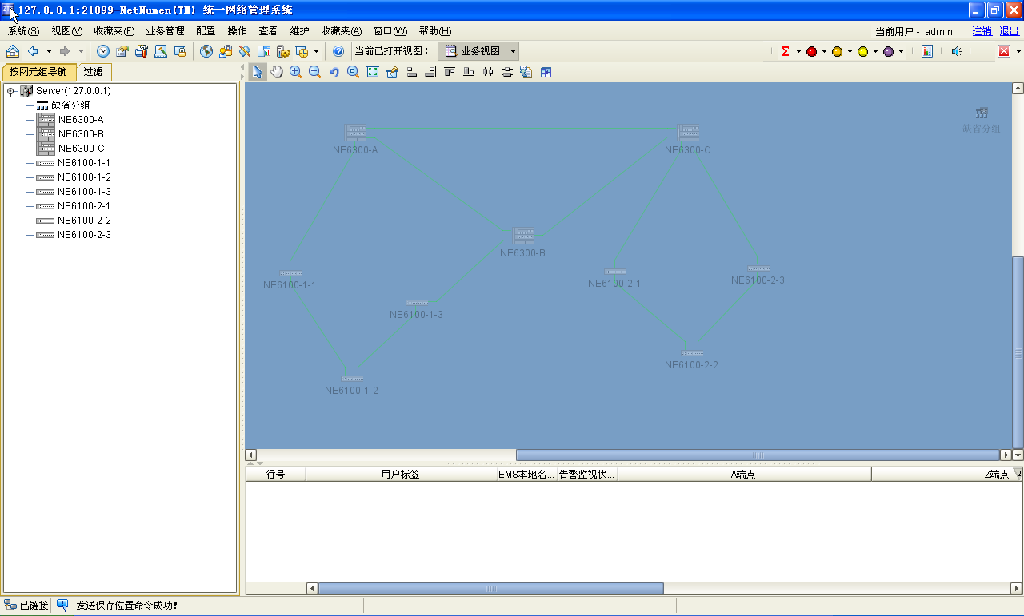The image size is (1024, 616).
Task: Click the yellow minor alarm indicator
Action: tap(863, 52)
